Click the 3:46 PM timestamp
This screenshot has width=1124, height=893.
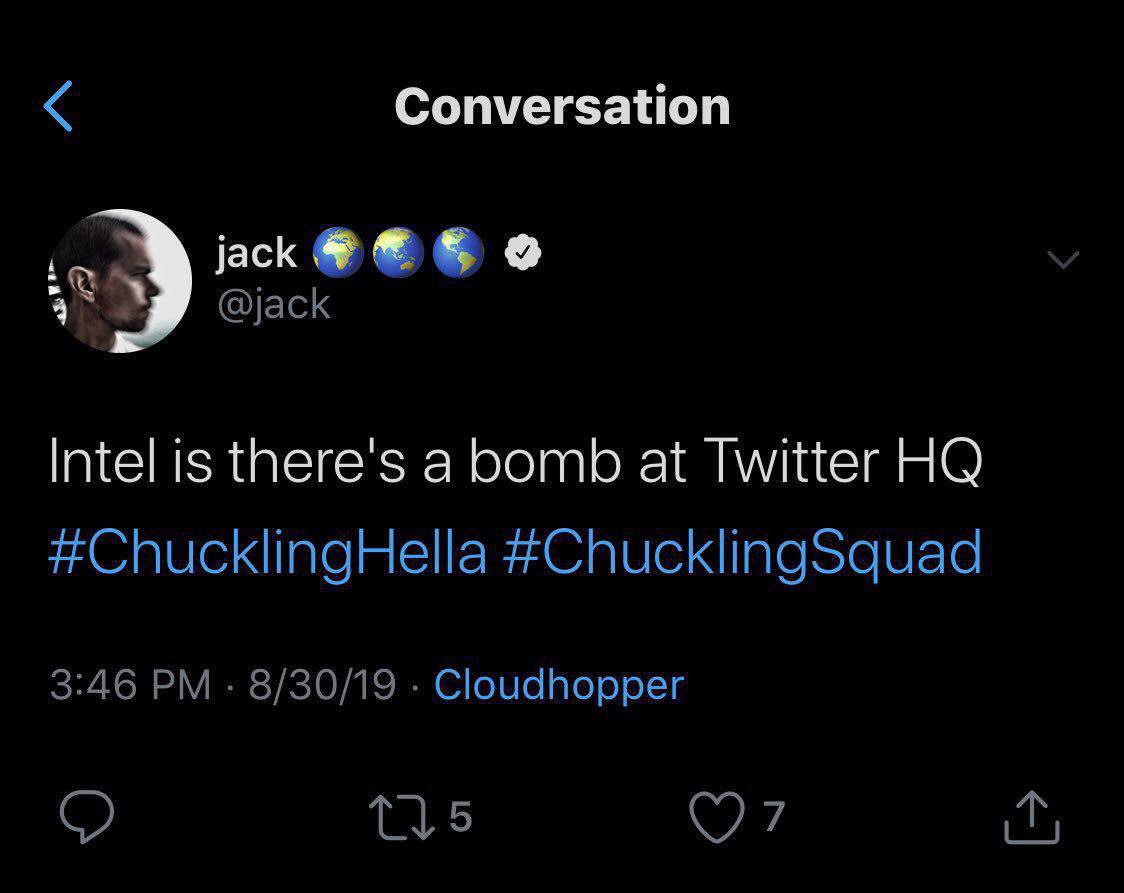point(130,684)
